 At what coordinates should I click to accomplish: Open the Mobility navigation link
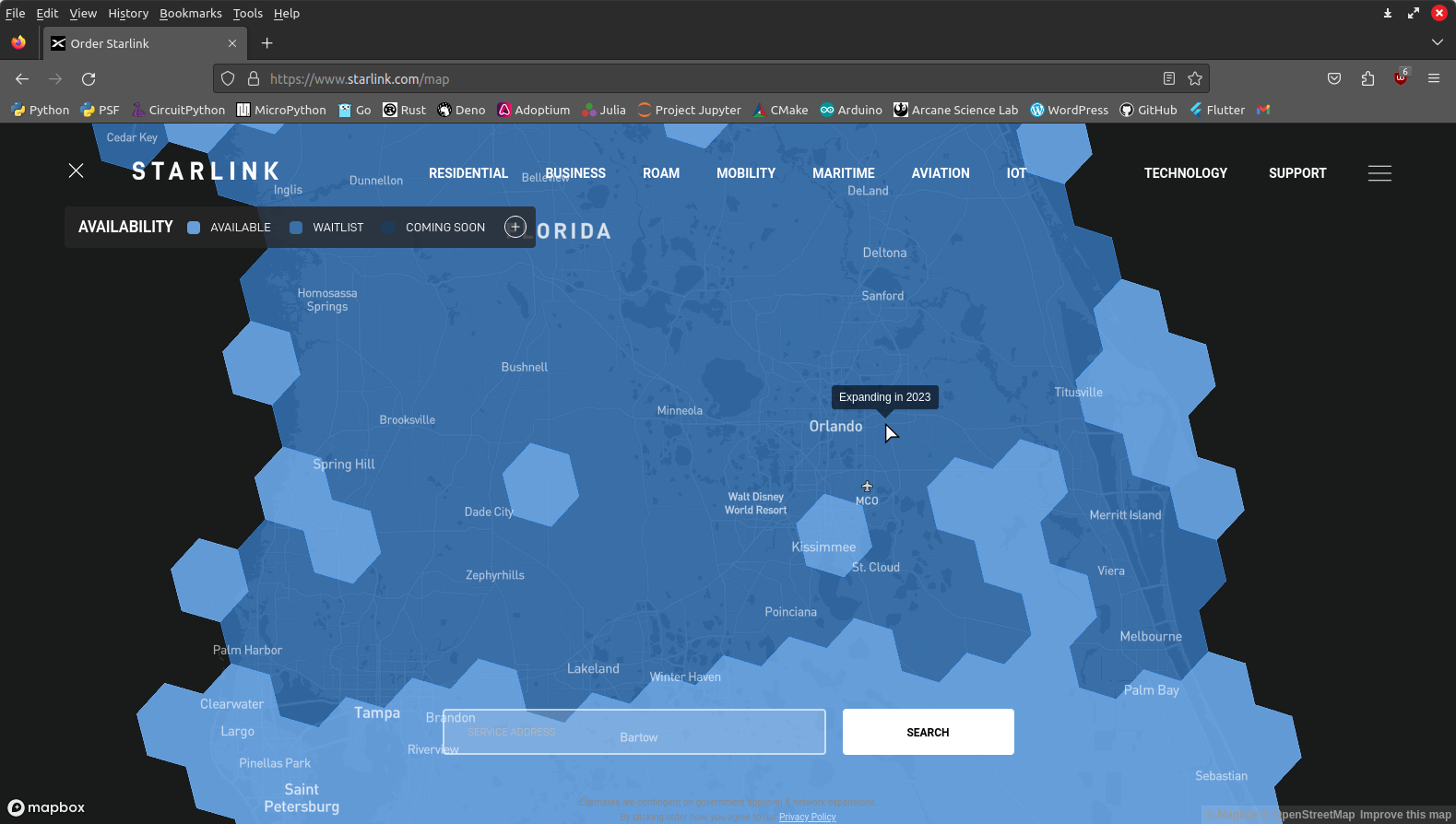point(746,173)
